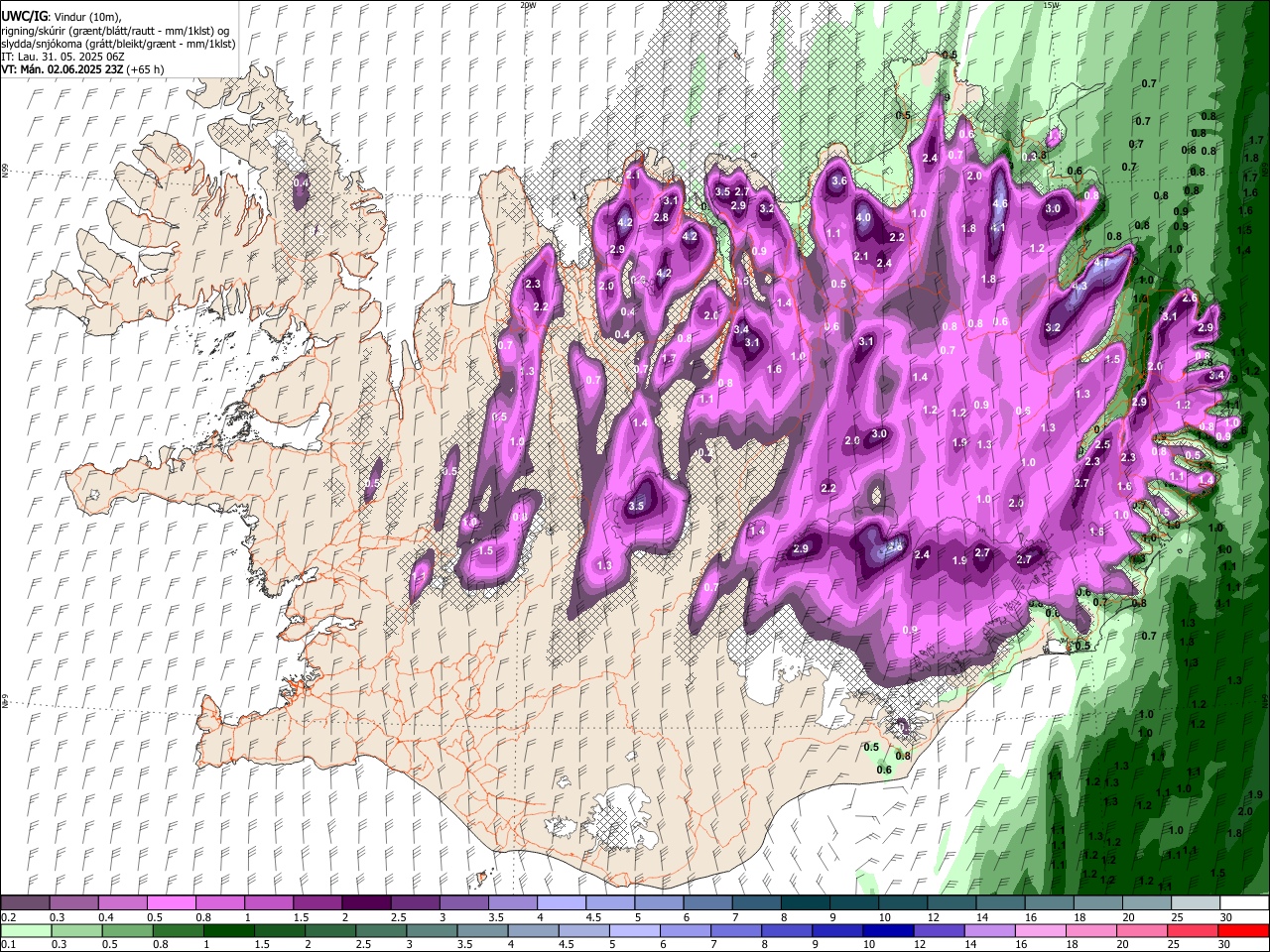Click the white swatch labeled 30 in the upper legend row
Screen dimensions: 1270x952
pos(1244,903)
